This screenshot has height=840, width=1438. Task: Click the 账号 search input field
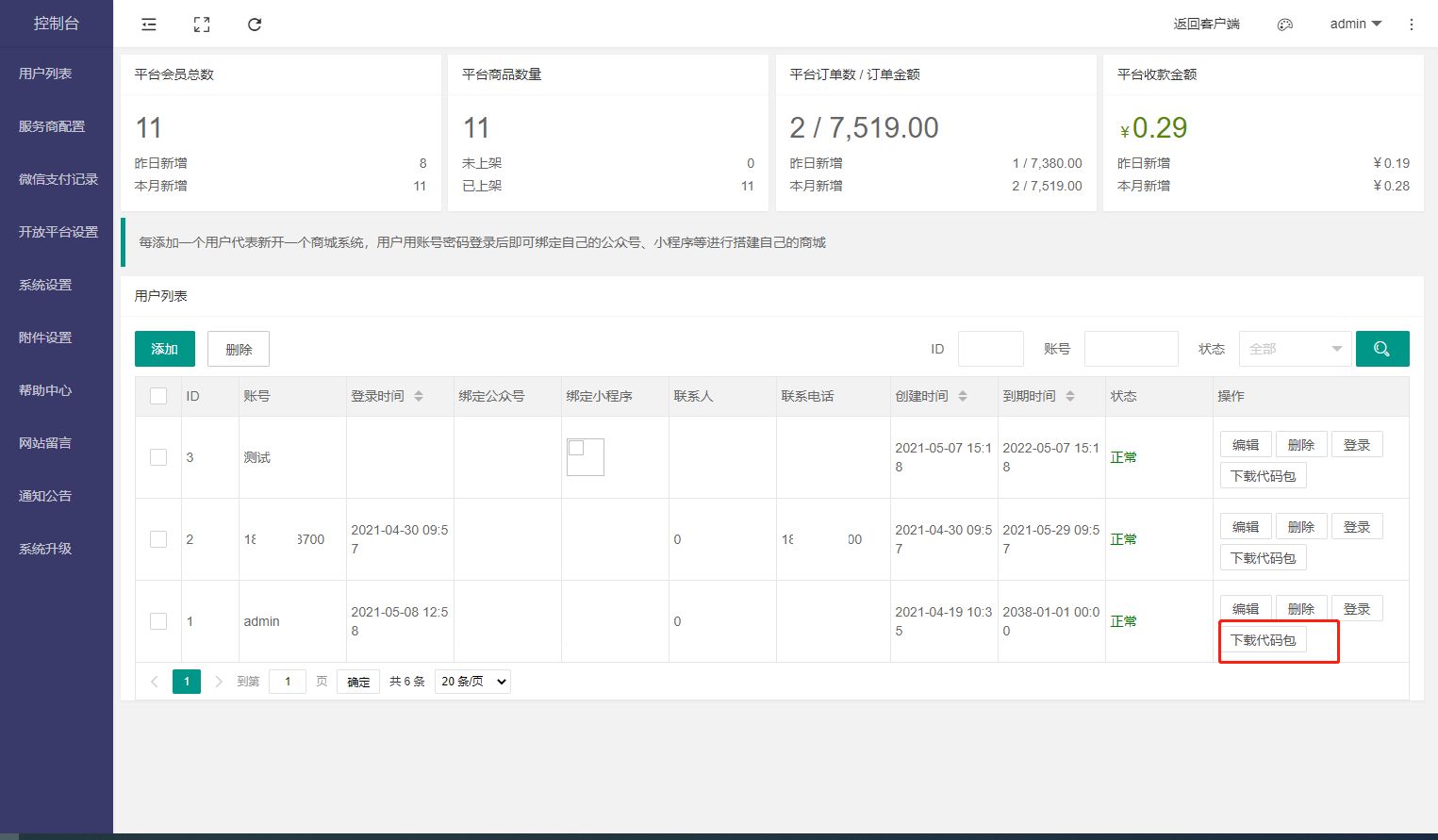point(1131,349)
